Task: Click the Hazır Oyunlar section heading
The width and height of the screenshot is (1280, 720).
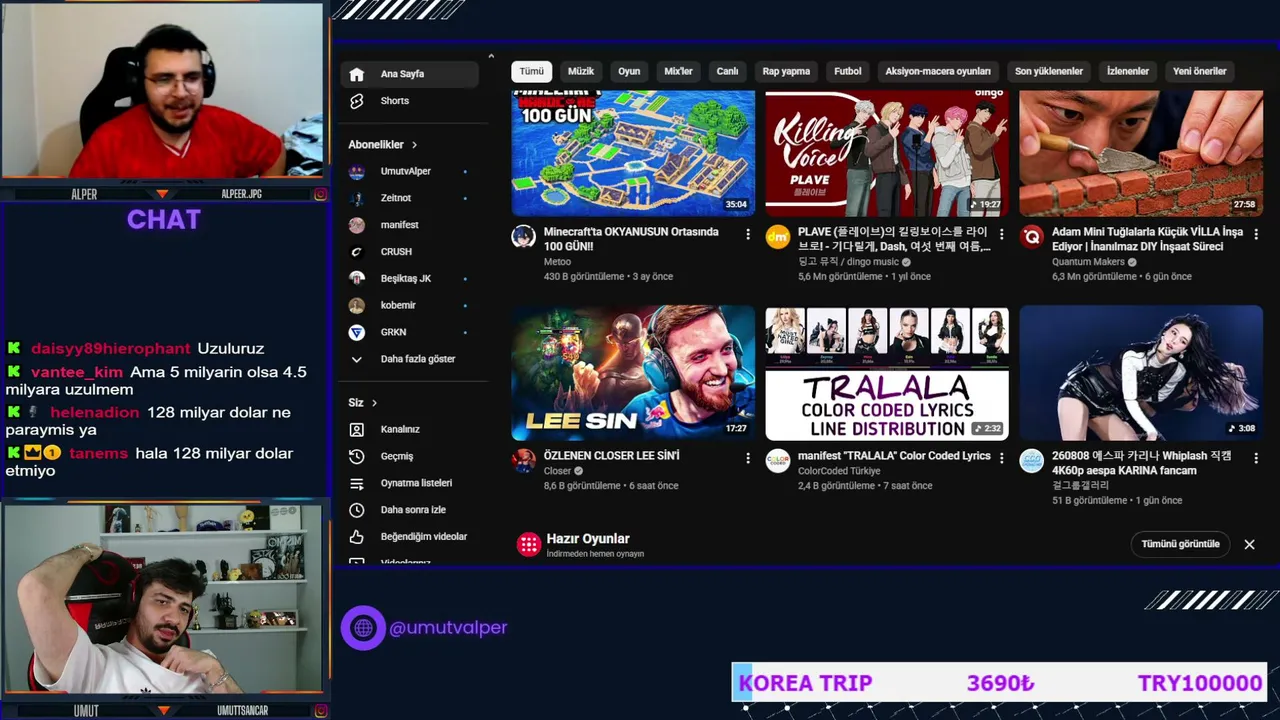Action: 588,539
